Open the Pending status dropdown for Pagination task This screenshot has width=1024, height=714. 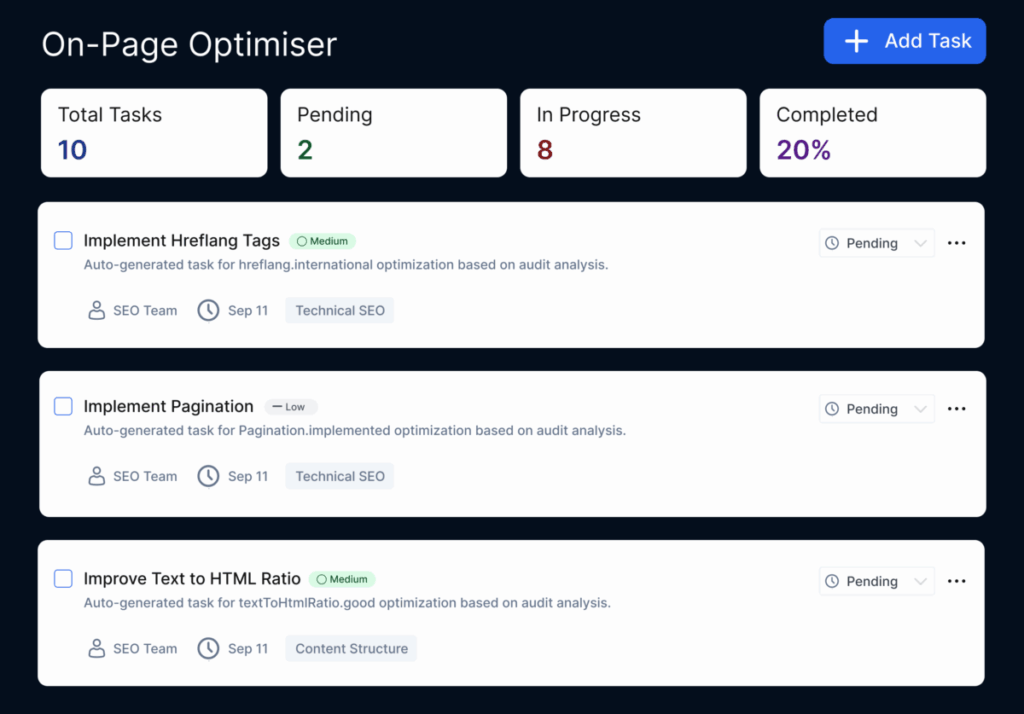(876, 409)
